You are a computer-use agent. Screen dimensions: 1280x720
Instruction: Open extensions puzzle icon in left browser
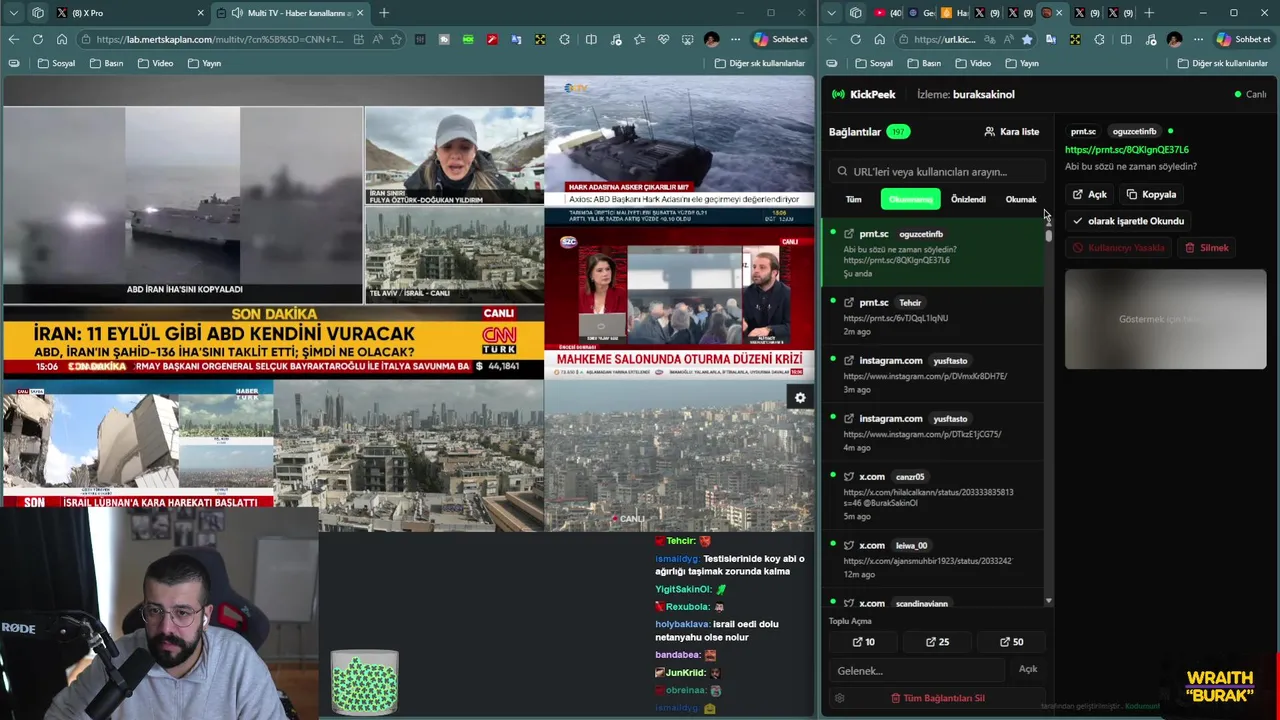click(565, 39)
